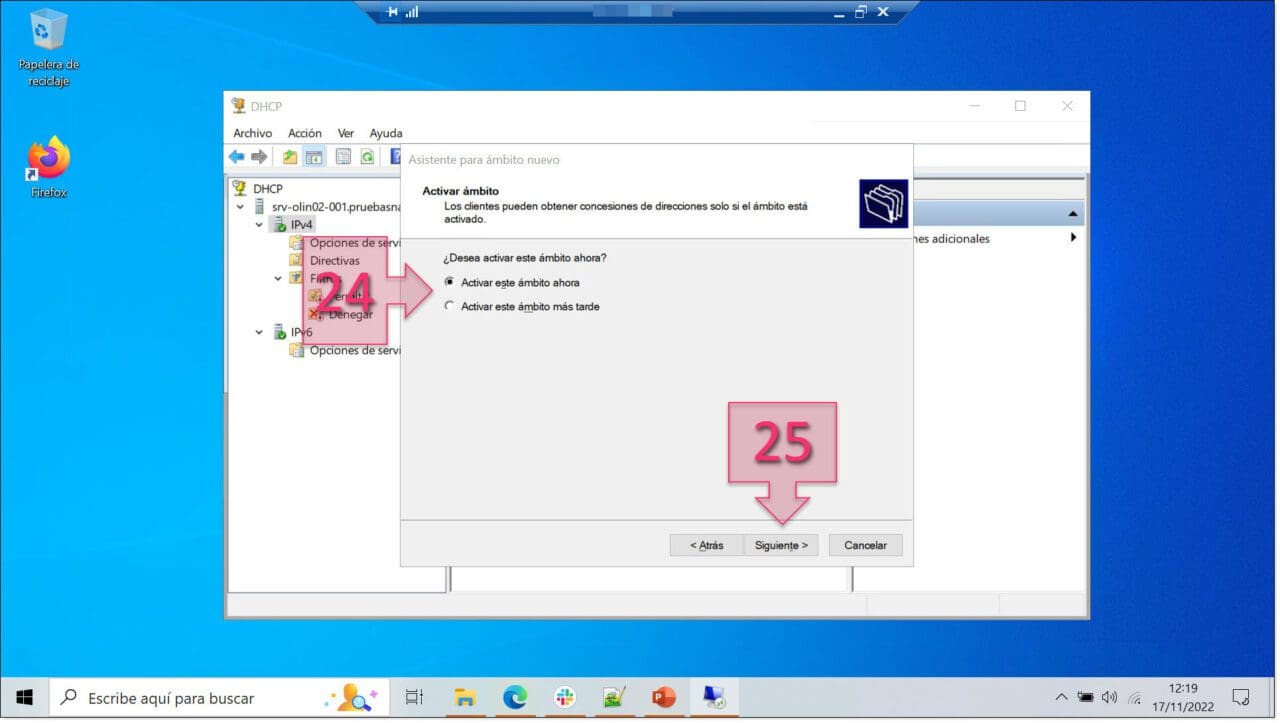Open the green editor app on the taskbar
The width and height of the screenshot is (1280, 723).
615,697
